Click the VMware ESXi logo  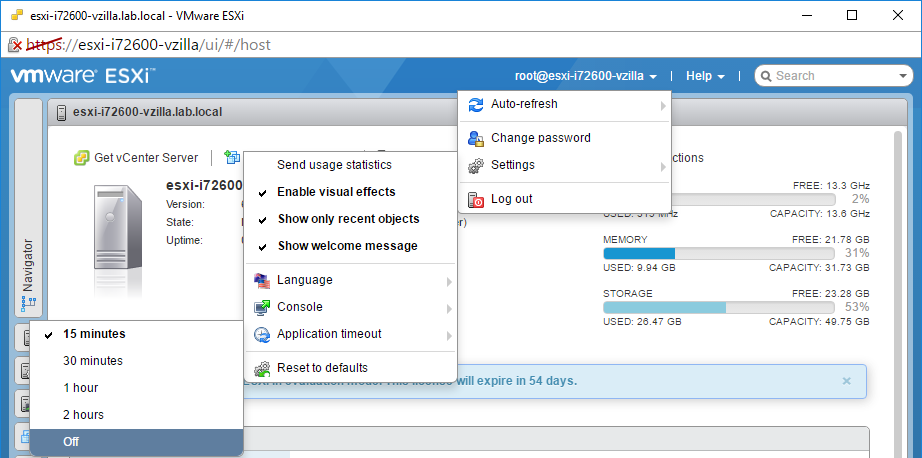pyautogui.click(x=83, y=76)
